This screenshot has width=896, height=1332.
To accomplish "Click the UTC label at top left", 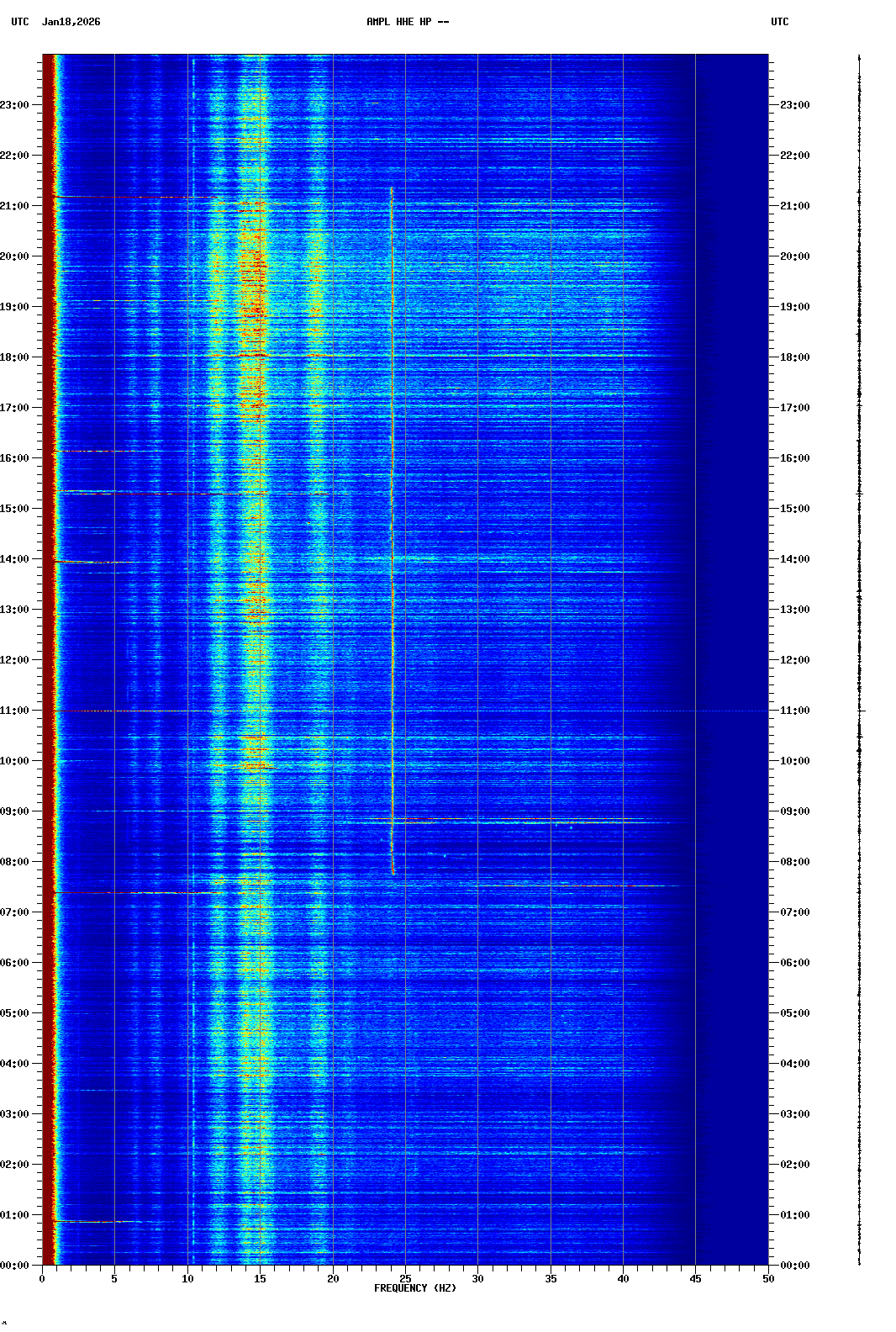I will [19, 22].
